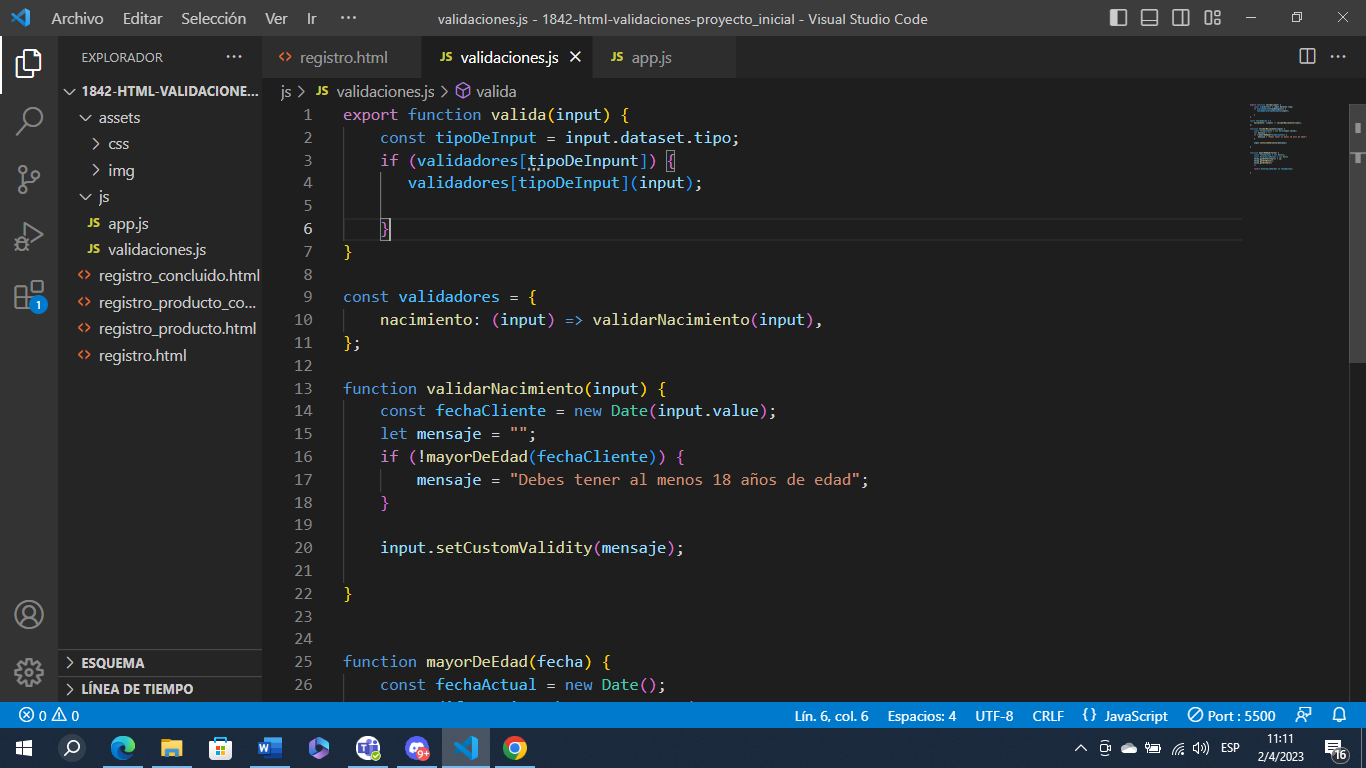Collapse the assets folder
Screen dimensions: 1366x768
160,118
